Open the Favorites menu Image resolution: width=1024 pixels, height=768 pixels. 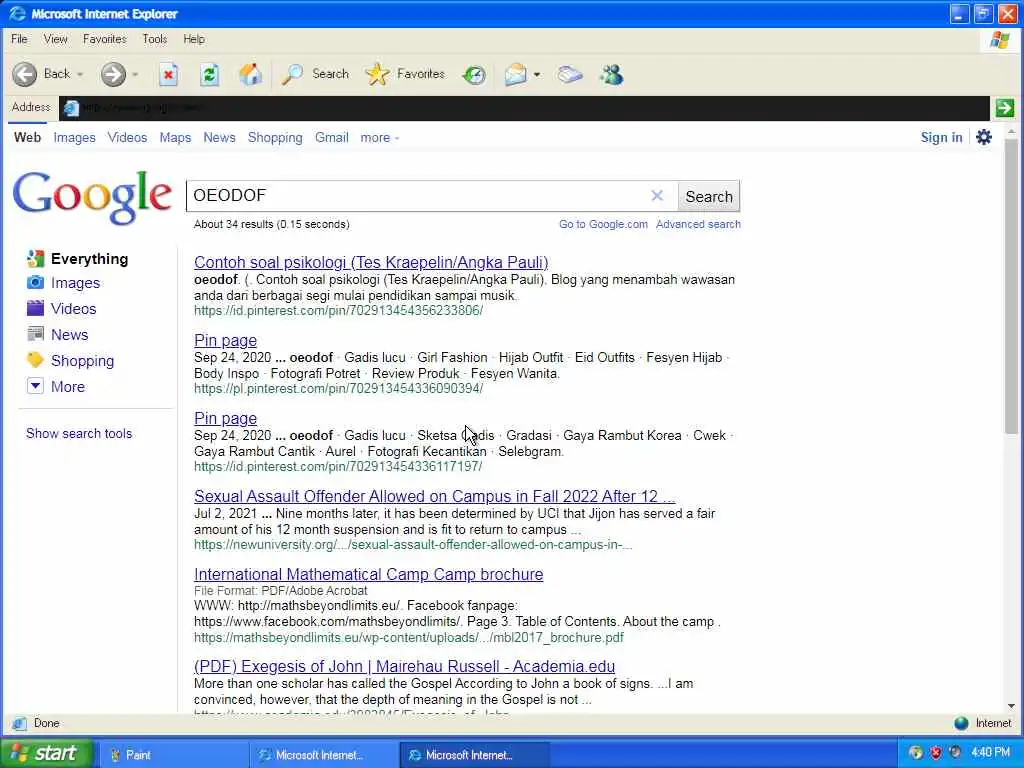click(104, 39)
